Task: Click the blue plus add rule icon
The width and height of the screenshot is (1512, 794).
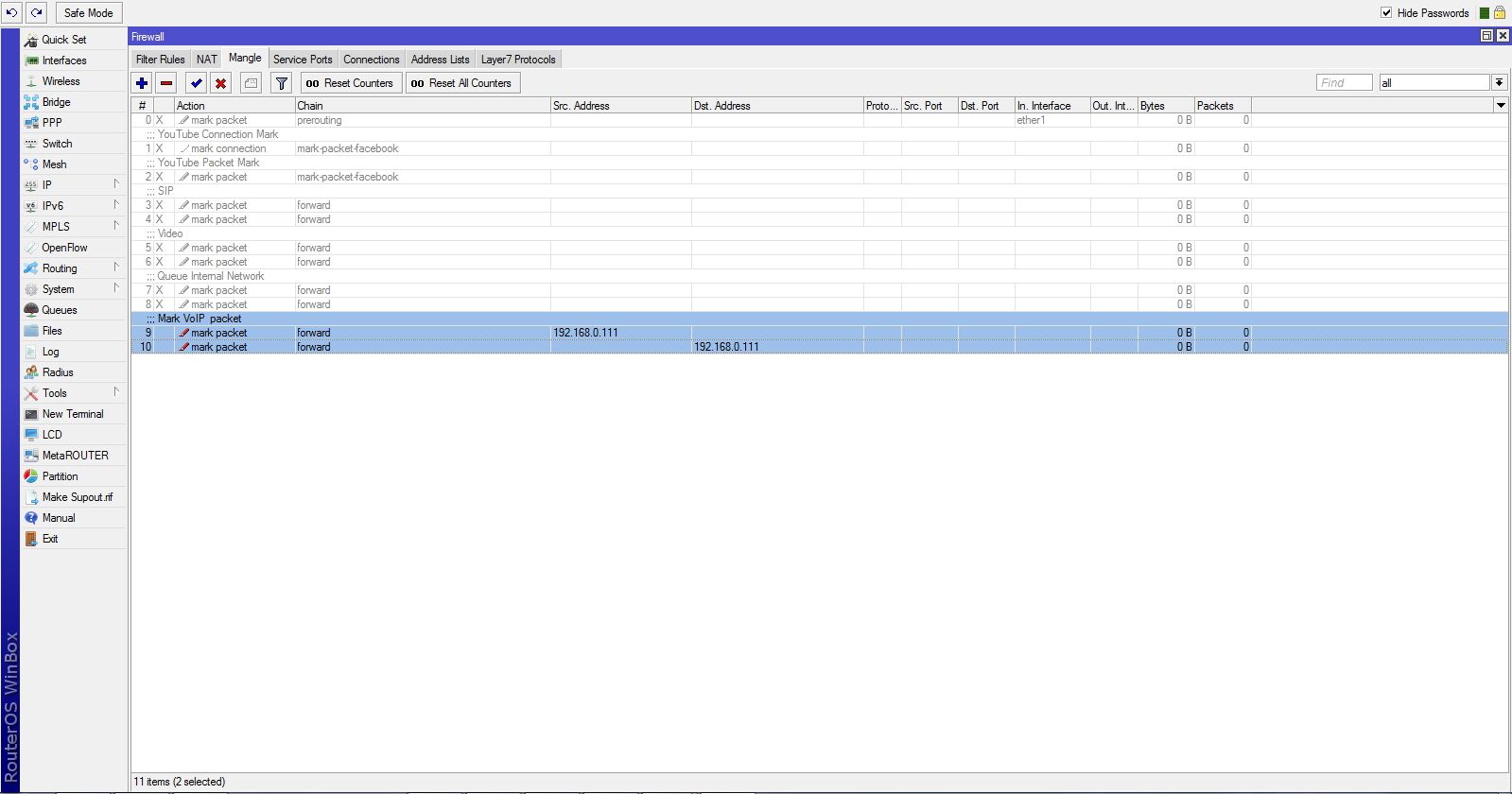Action: point(142,83)
